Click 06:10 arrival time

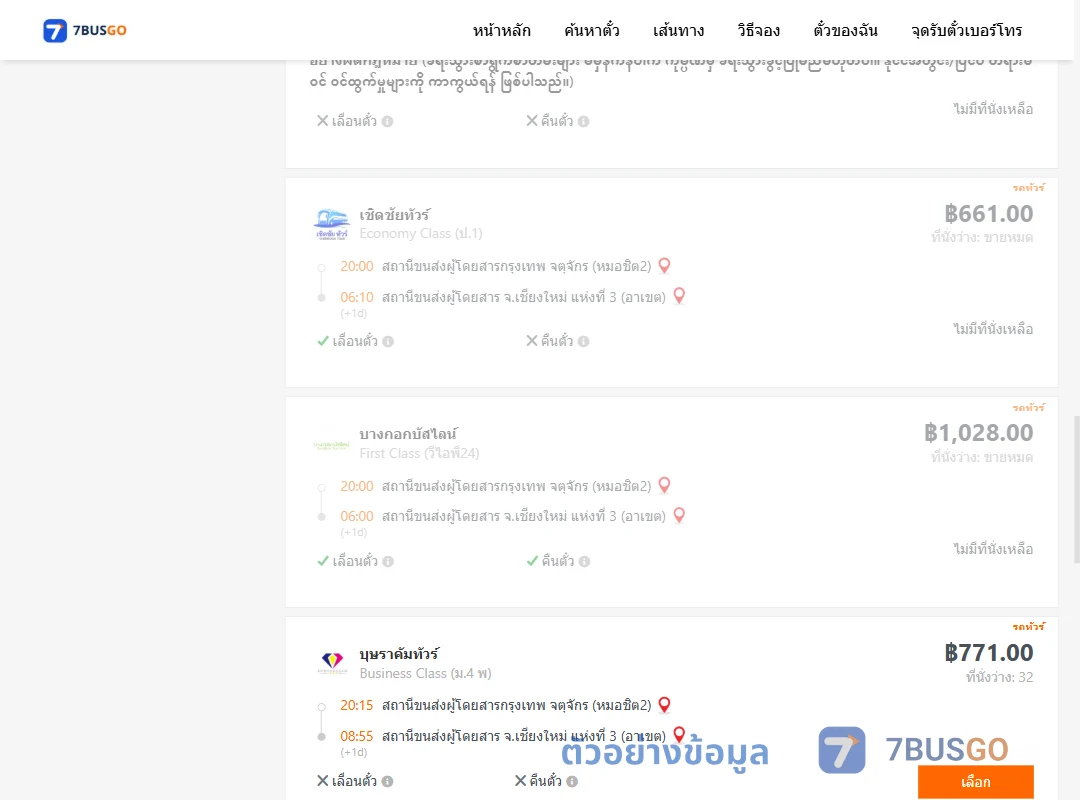click(x=357, y=297)
